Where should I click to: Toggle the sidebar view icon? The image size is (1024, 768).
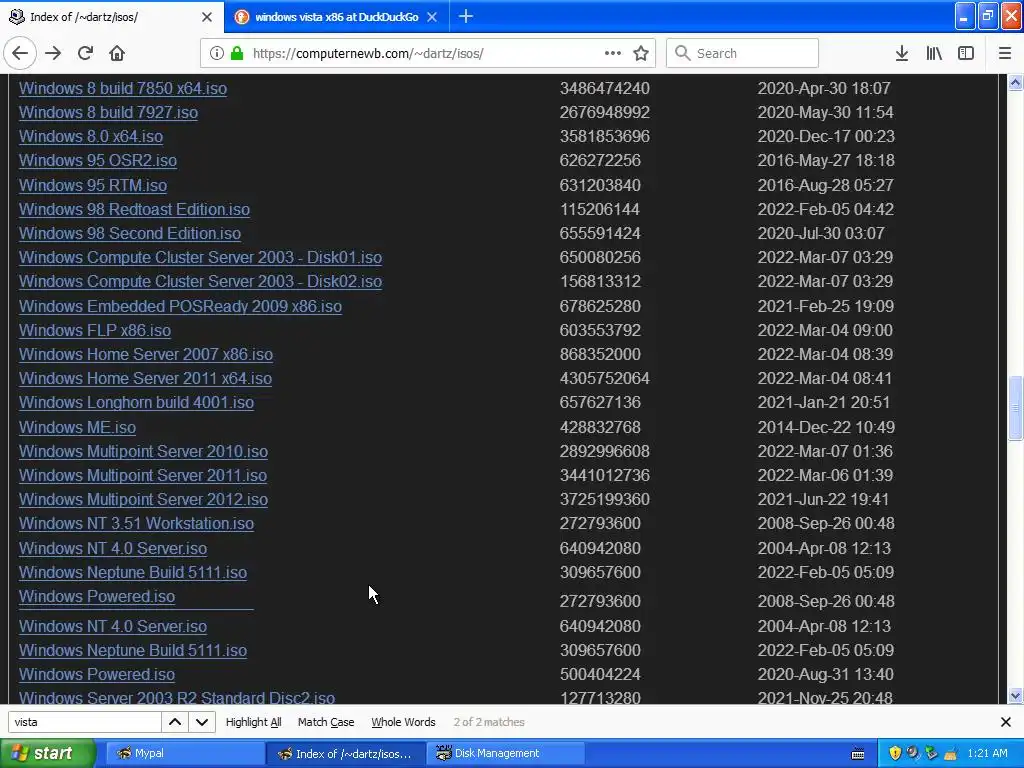(x=966, y=53)
